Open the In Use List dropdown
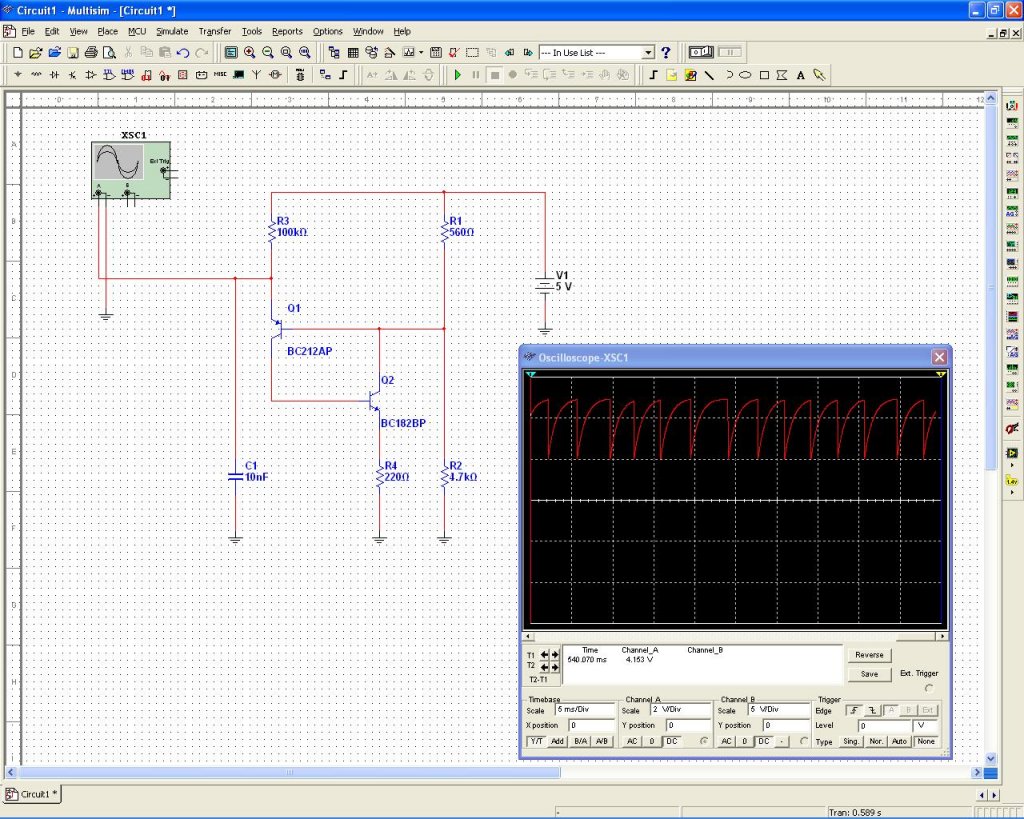Viewport: 1024px width, 819px height. coord(648,52)
